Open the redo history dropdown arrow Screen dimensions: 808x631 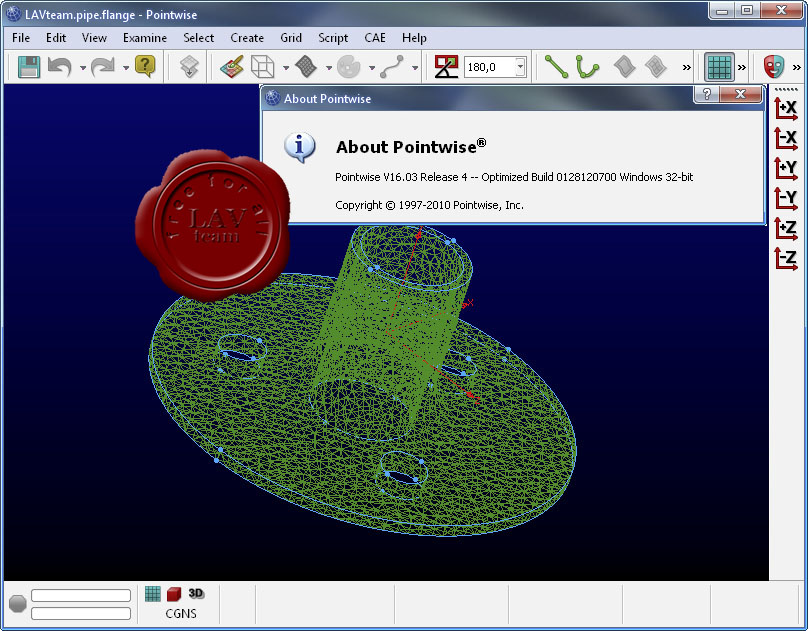click(x=125, y=67)
